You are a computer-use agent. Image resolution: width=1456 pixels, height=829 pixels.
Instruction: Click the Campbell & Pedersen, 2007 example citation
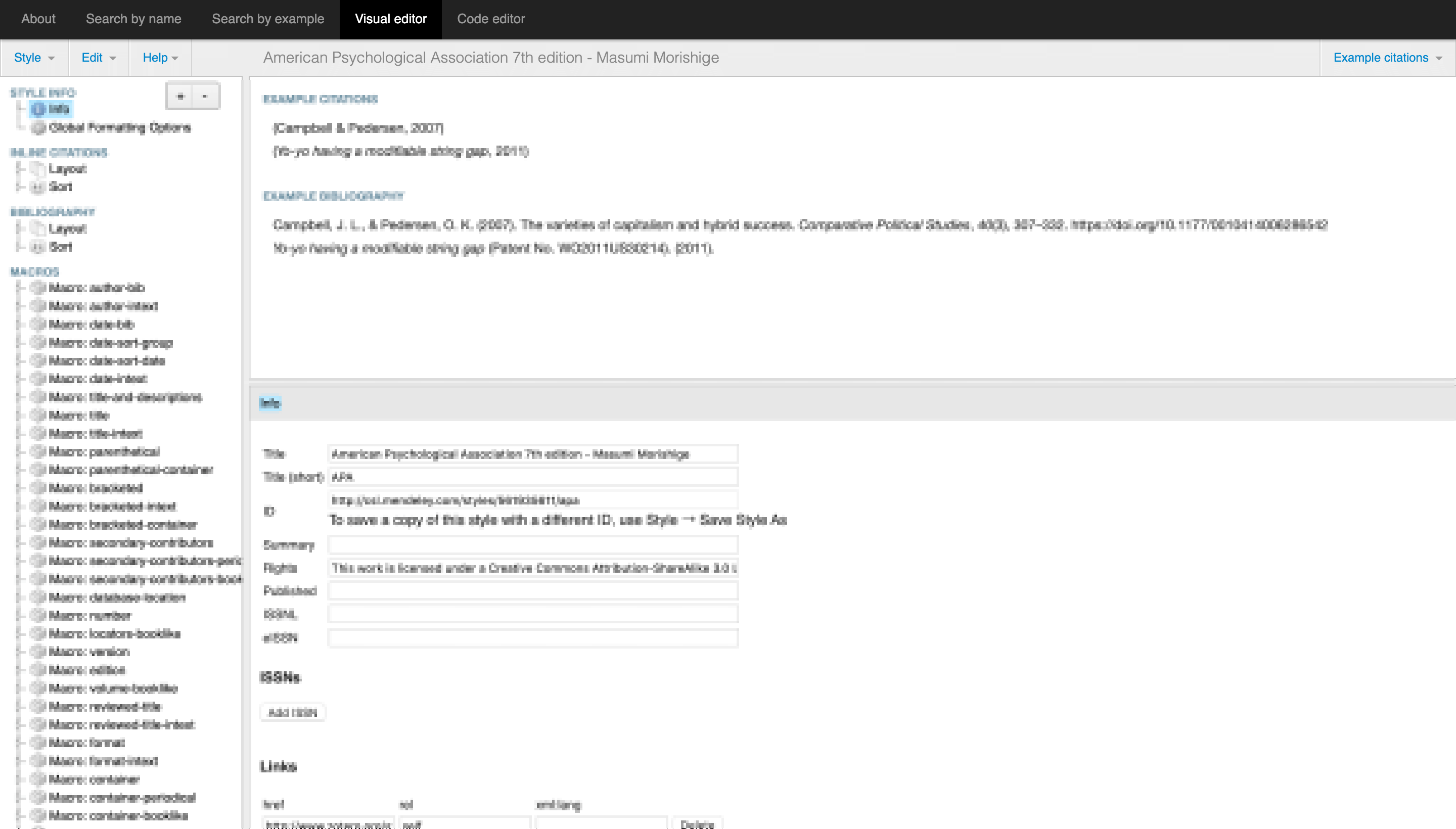click(x=358, y=128)
